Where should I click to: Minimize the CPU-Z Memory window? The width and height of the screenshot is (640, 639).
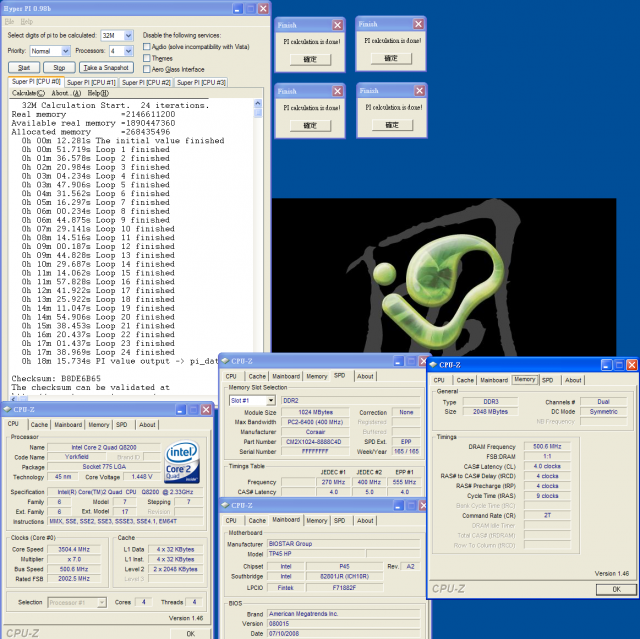pyautogui.click(x=606, y=365)
